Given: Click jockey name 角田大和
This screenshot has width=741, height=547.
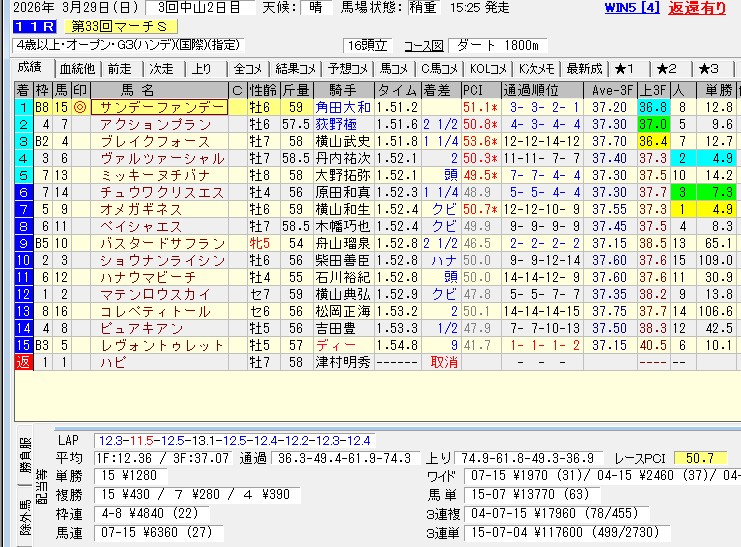Looking at the screenshot, I should tap(342, 107).
